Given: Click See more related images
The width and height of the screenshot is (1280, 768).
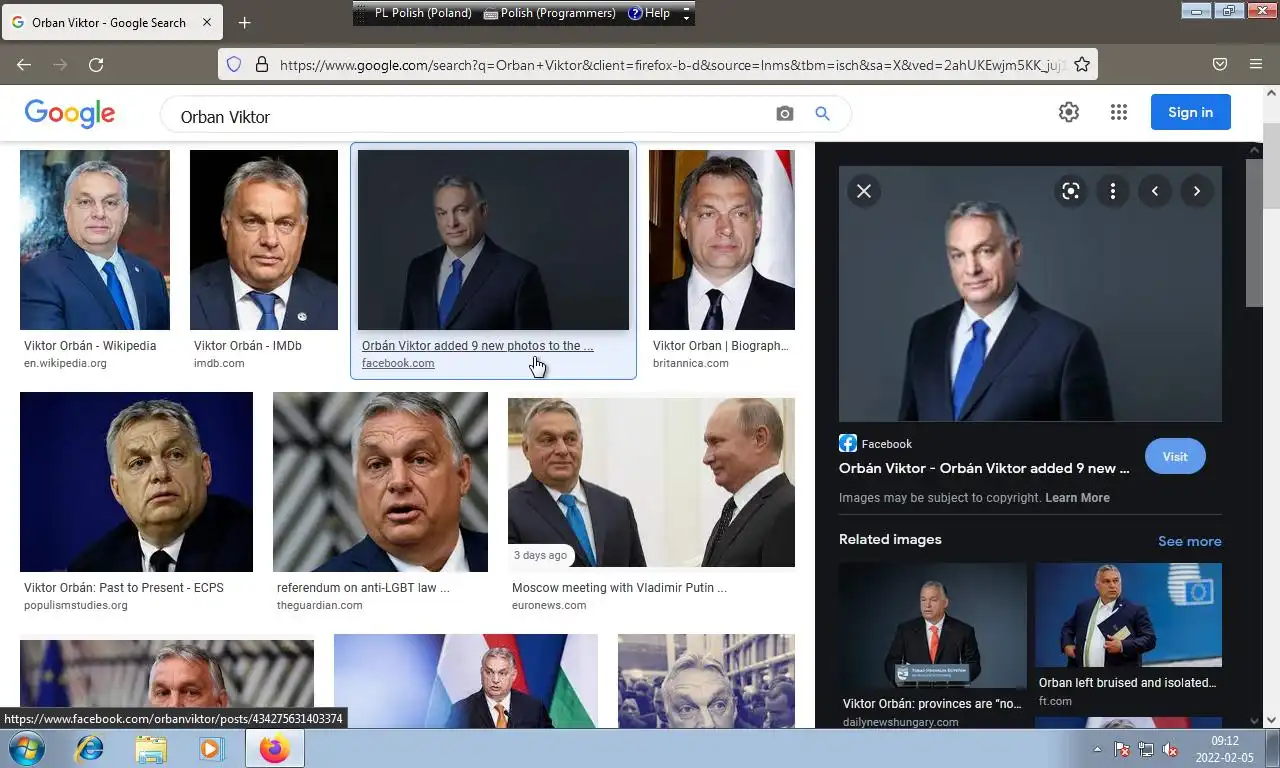Looking at the screenshot, I should click(1189, 541).
